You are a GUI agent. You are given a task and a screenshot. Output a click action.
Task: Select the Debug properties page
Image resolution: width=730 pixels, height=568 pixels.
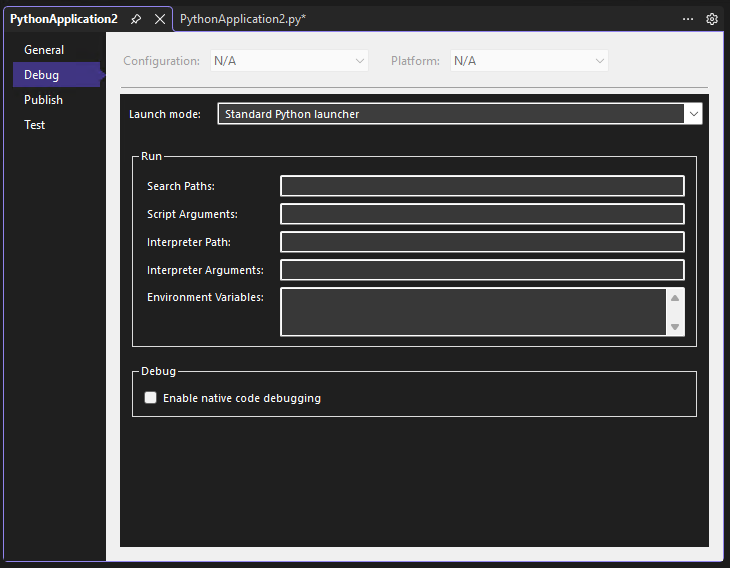pyautogui.click(x=56, y=74)
